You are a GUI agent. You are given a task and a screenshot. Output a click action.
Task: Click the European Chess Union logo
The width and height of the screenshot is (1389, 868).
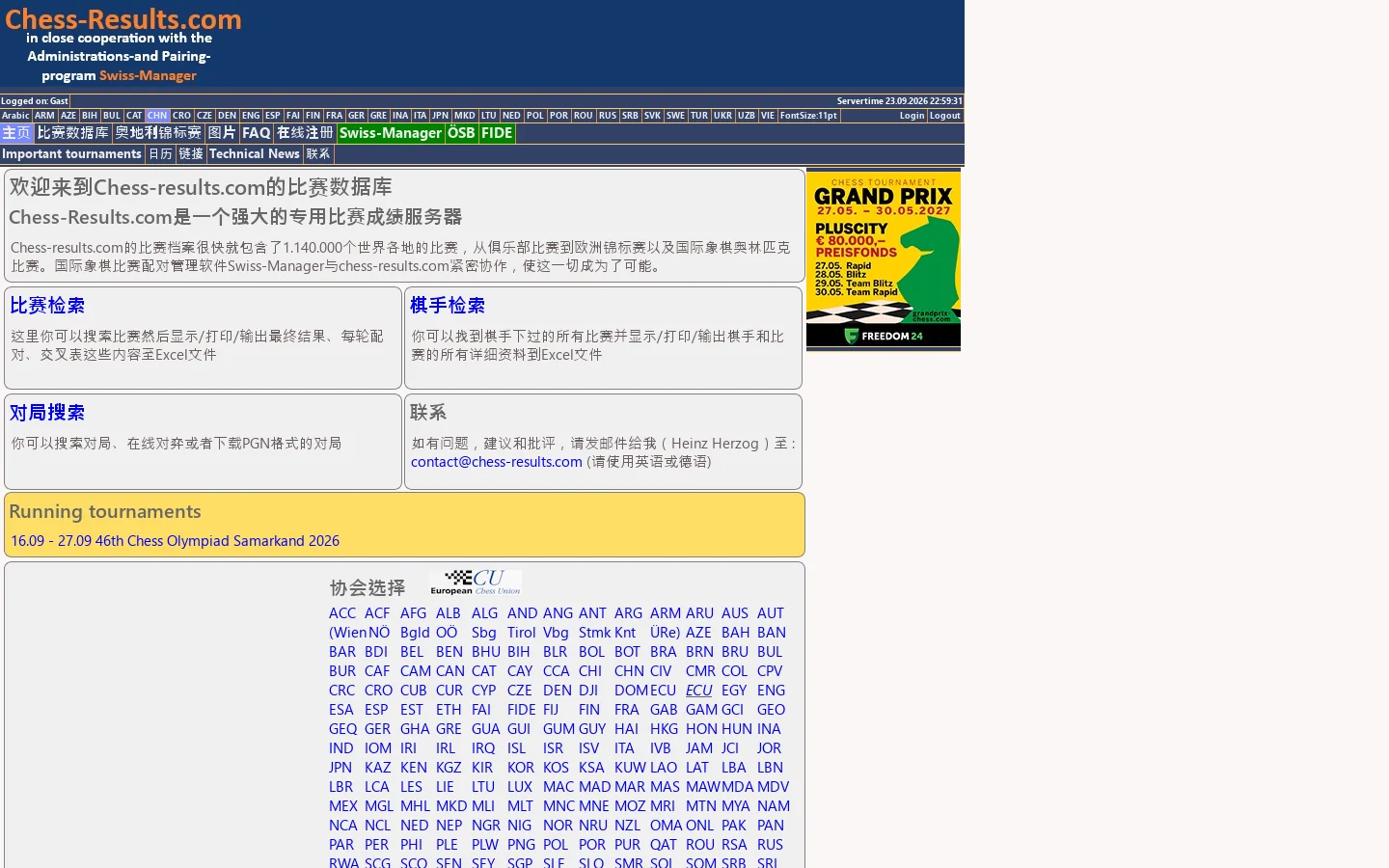tap(476, 583)
